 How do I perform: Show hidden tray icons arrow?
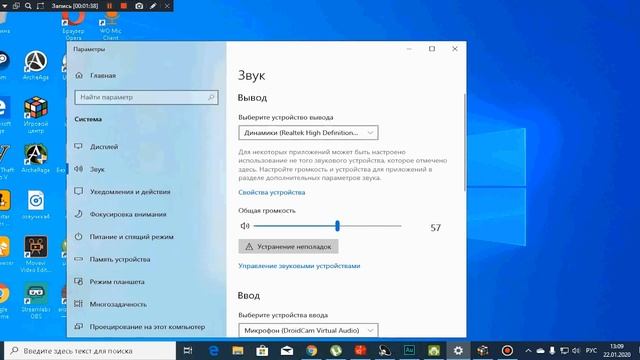[528, 351]
